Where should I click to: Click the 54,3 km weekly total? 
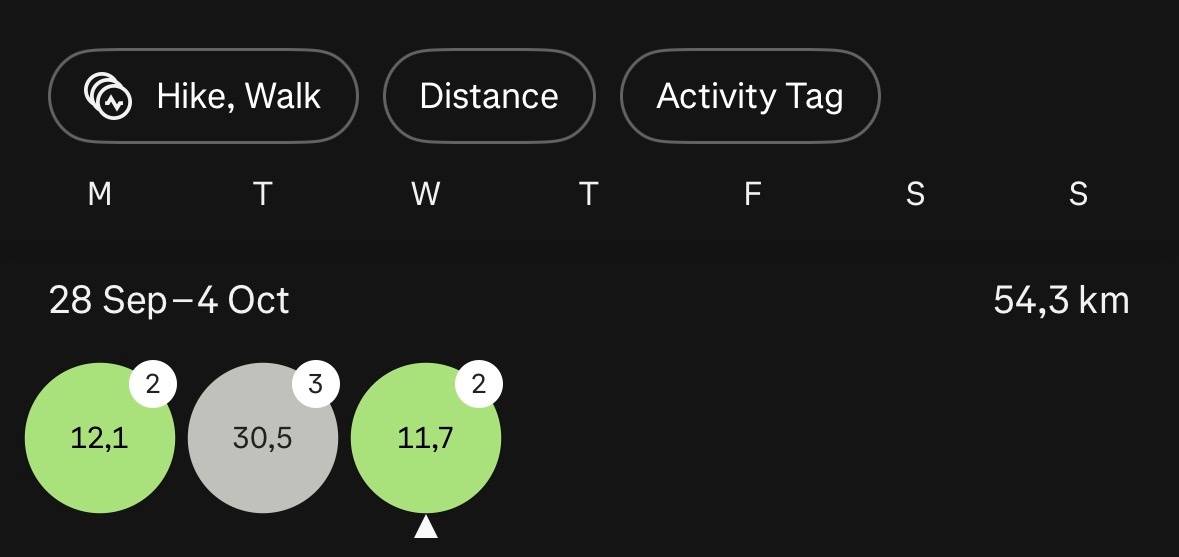pos(1061,301)
